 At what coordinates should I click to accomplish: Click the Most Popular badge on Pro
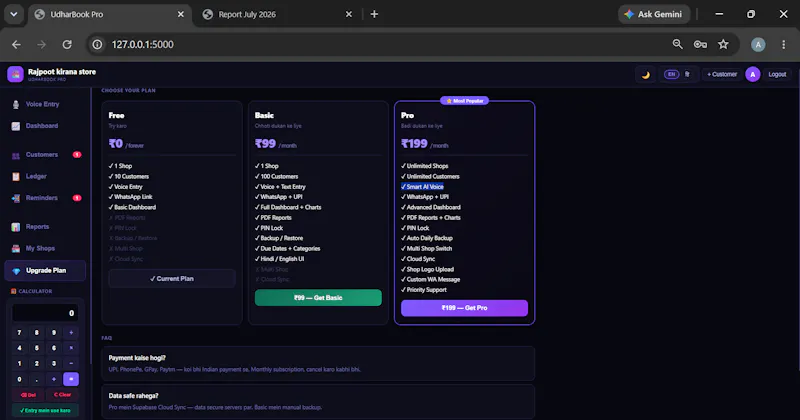pyautogui.click(x=465, y=101)
